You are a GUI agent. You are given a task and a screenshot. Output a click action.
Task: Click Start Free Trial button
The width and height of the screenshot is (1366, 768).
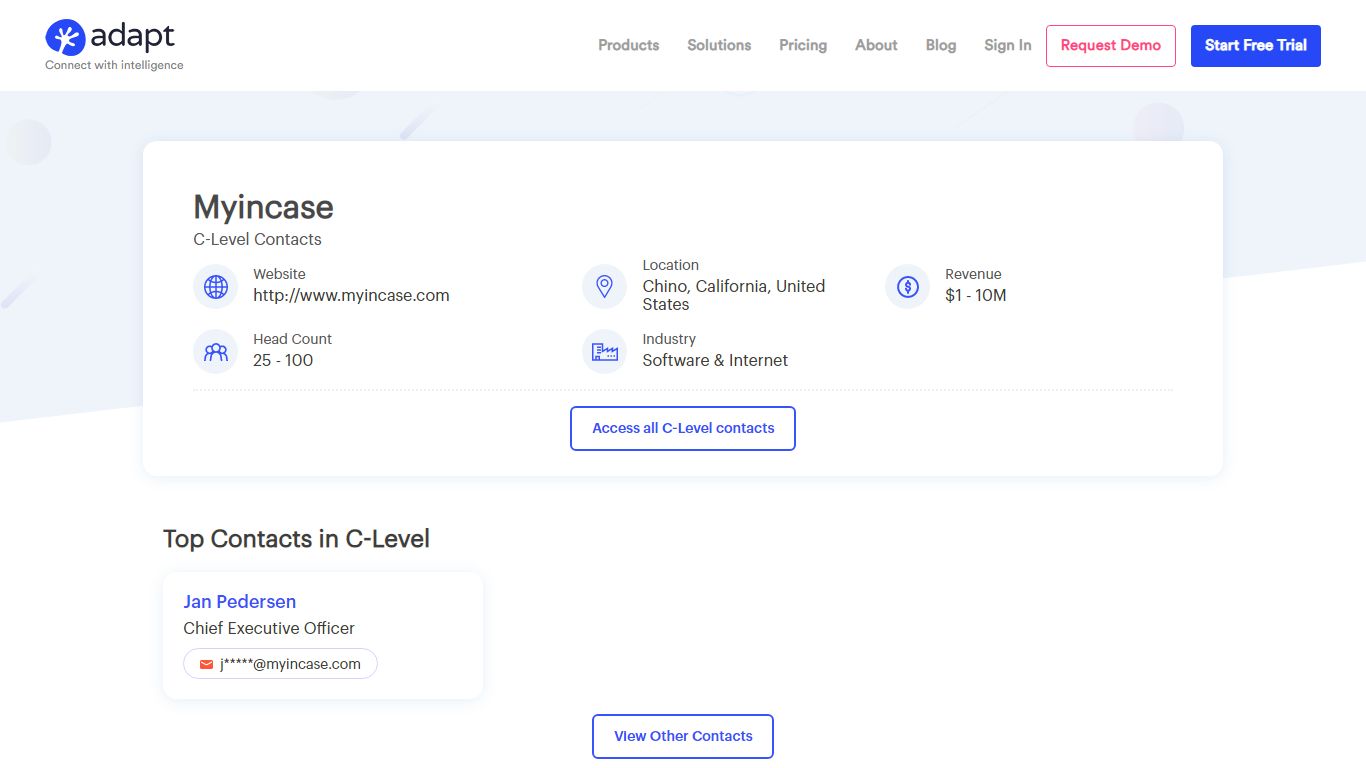coord(1256,46)
